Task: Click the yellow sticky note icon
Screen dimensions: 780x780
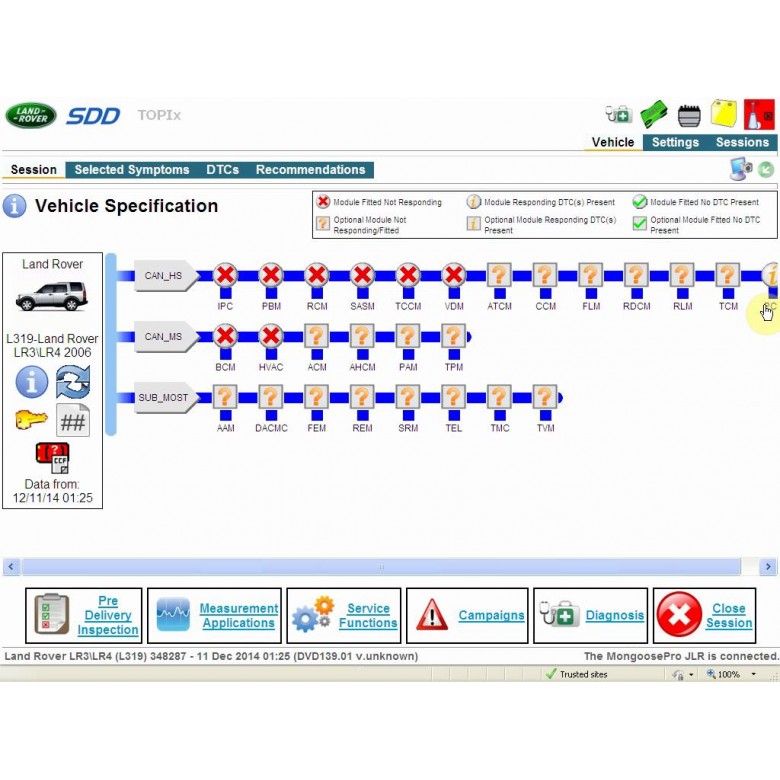Action: click(724, 114)
